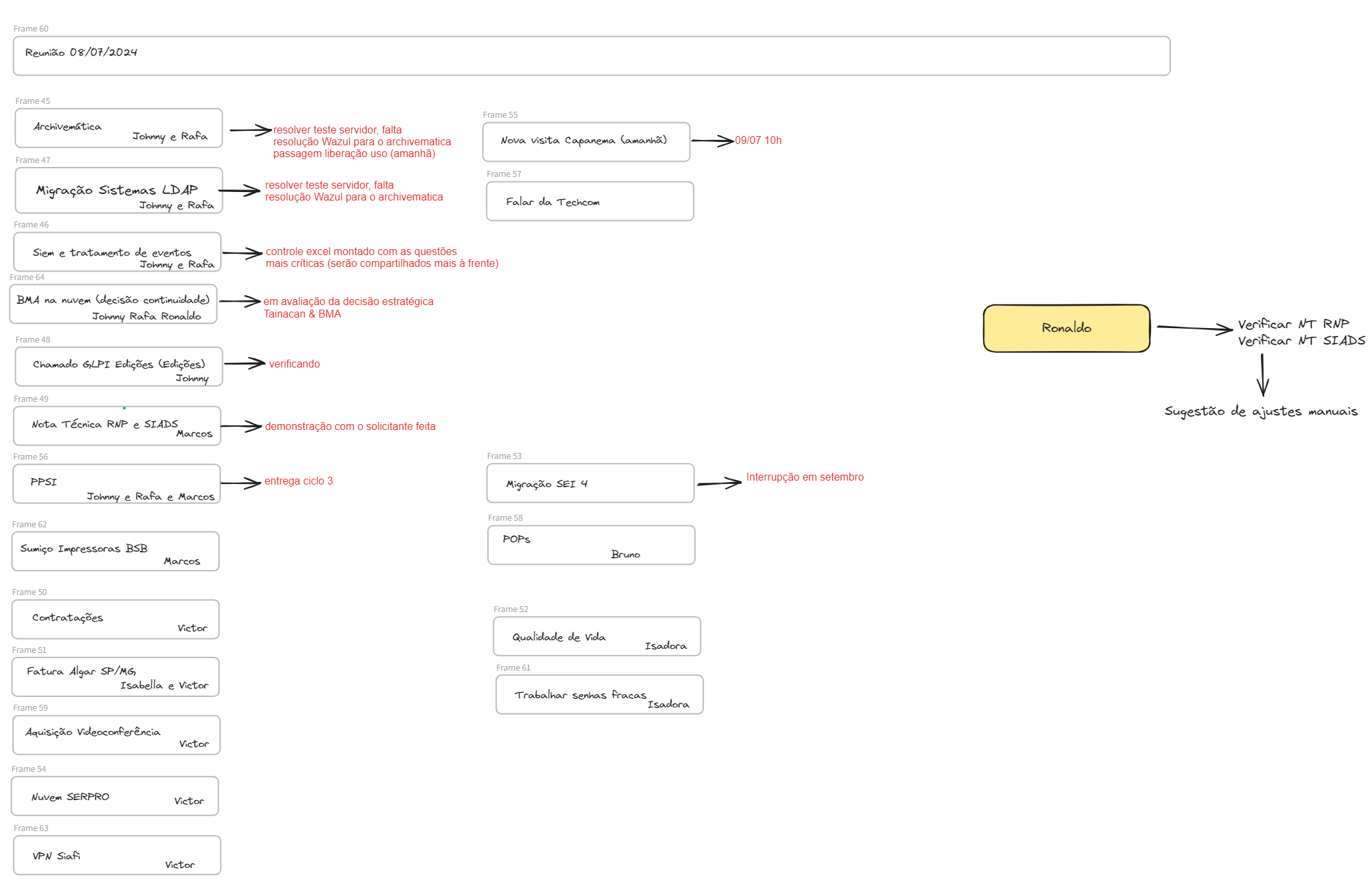Click the 'Frame 52' label
Image resolution: width=1372 pixels, height=881 pixels.
[x=511, y=609]
